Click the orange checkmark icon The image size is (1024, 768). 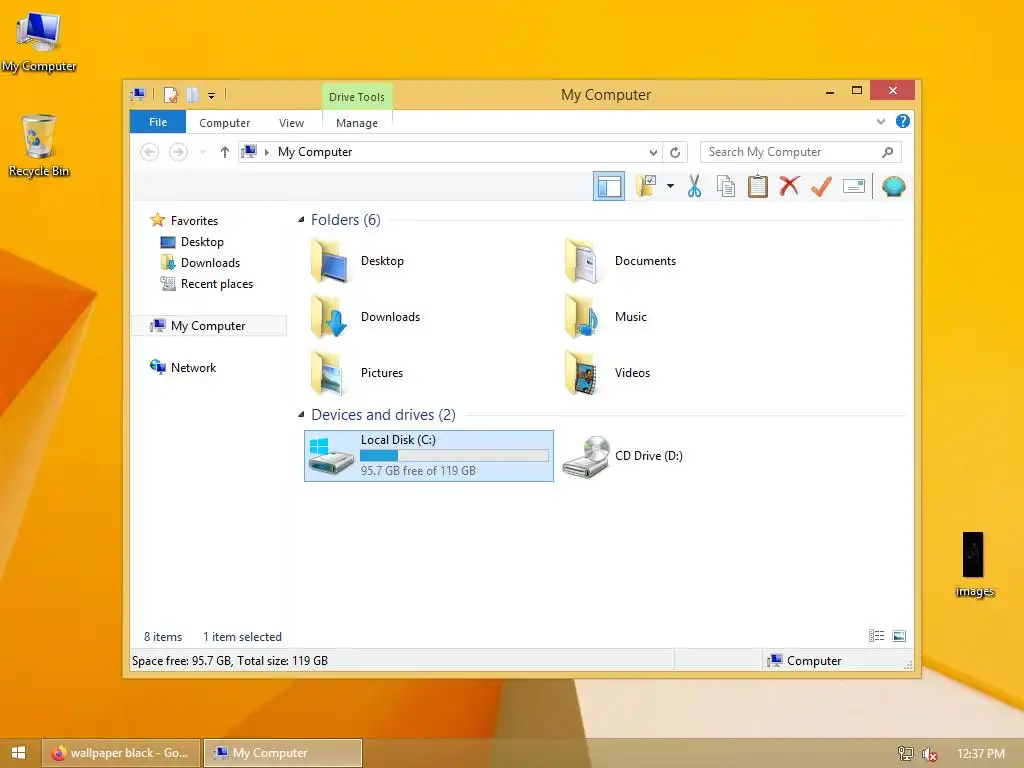[x=822, y=186]
